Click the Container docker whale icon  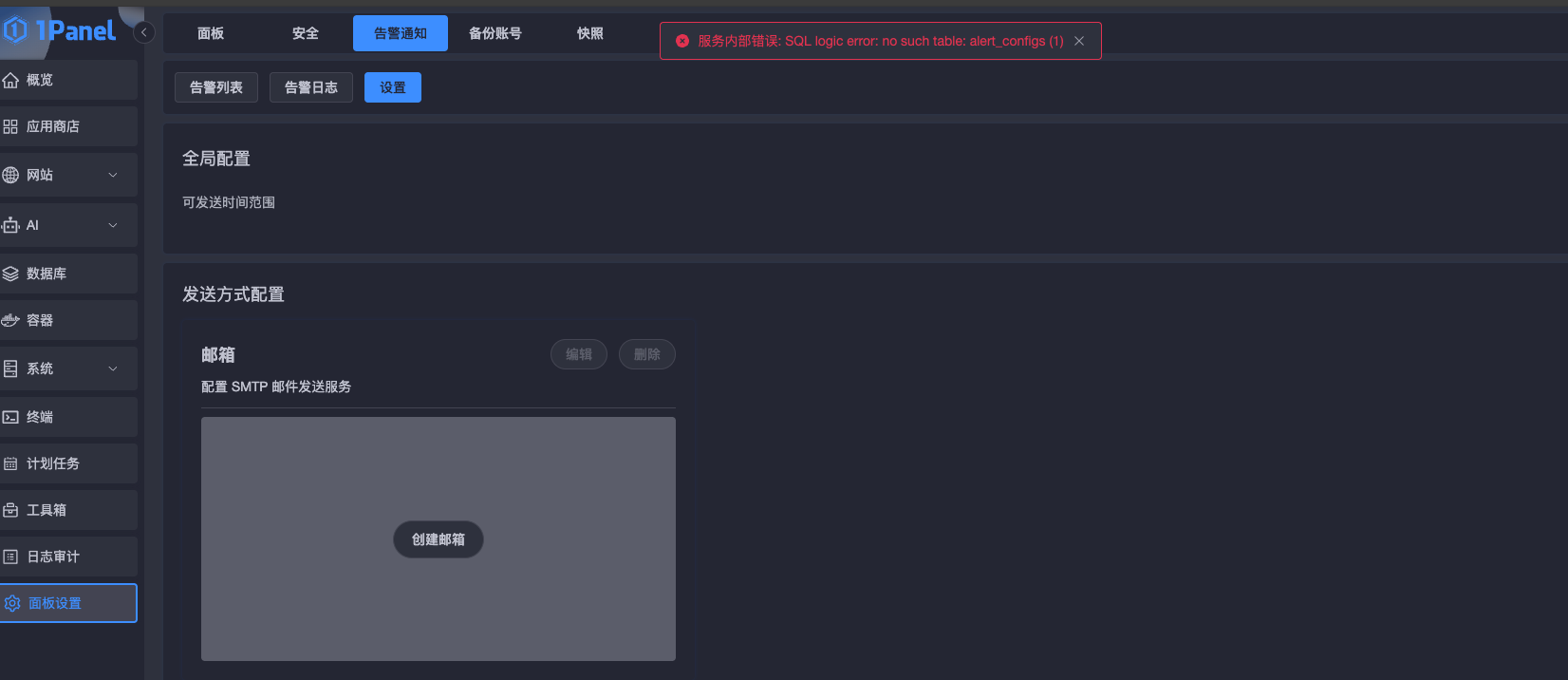[10, 320]
